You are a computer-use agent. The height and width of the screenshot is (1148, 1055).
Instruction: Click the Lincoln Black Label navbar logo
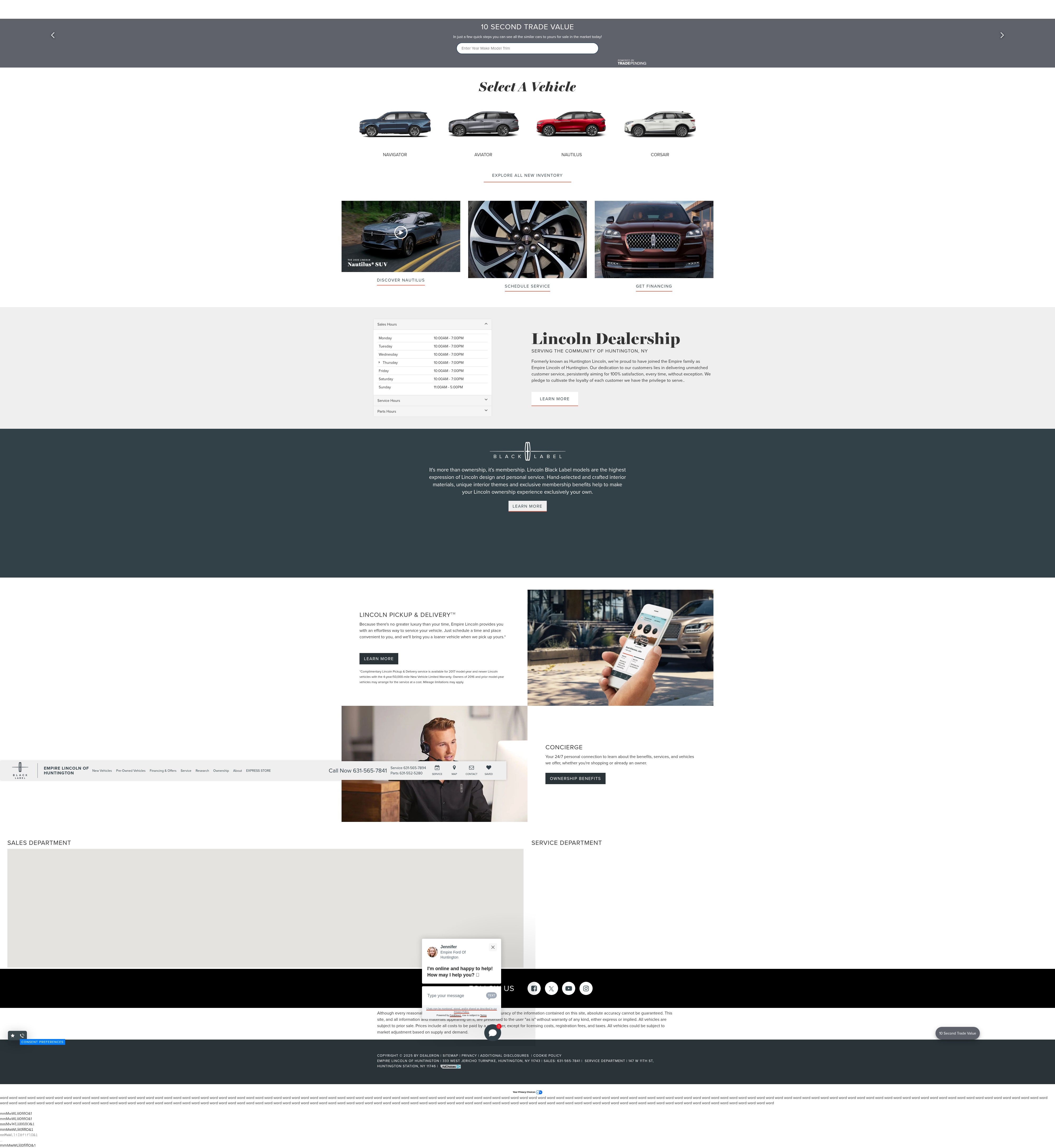pos(20,770)
